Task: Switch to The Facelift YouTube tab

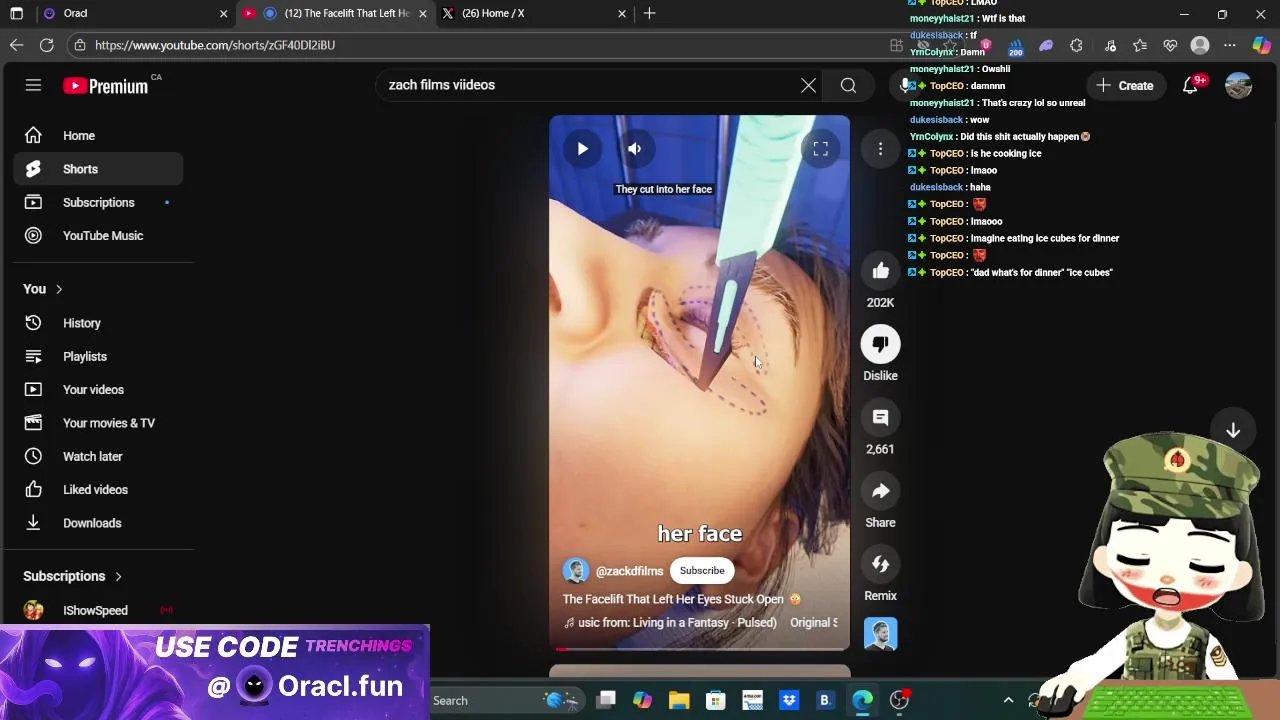Action: point(335,13)
